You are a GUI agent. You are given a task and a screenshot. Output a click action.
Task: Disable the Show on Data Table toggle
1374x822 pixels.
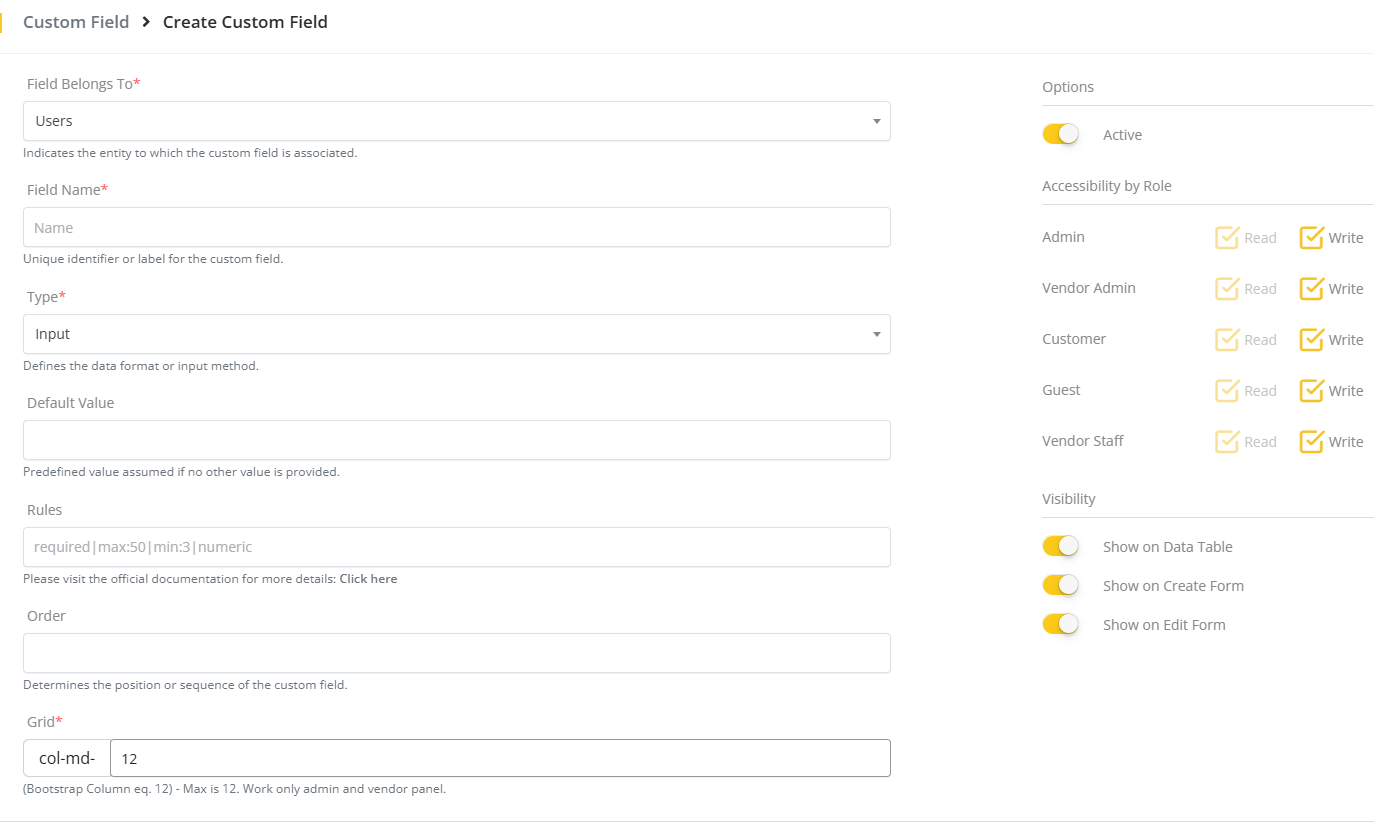pos(1060,546)
